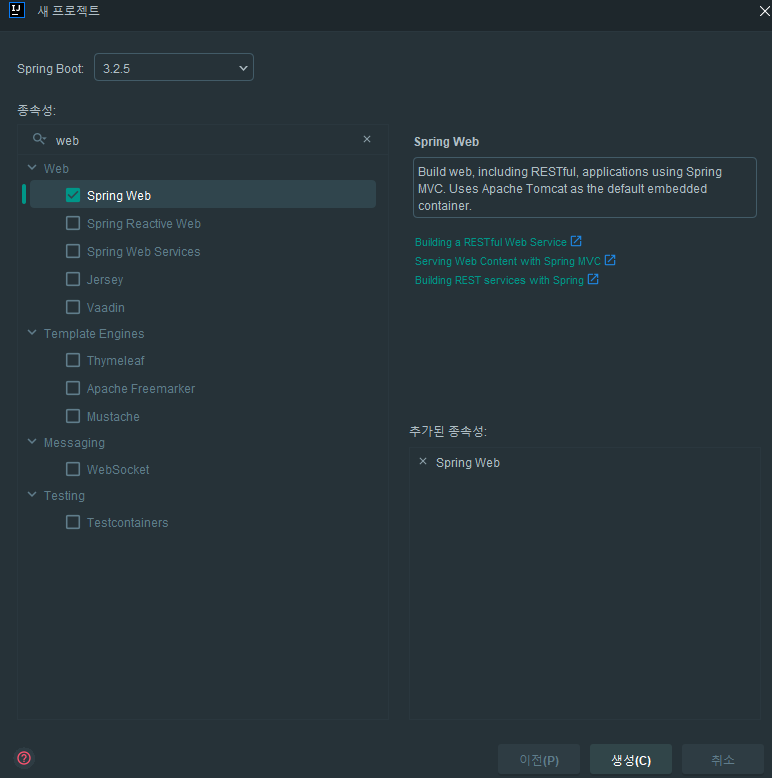
Task: Click the IntelliJ IDEA logo icon
Action: click(x=17, y=10)
